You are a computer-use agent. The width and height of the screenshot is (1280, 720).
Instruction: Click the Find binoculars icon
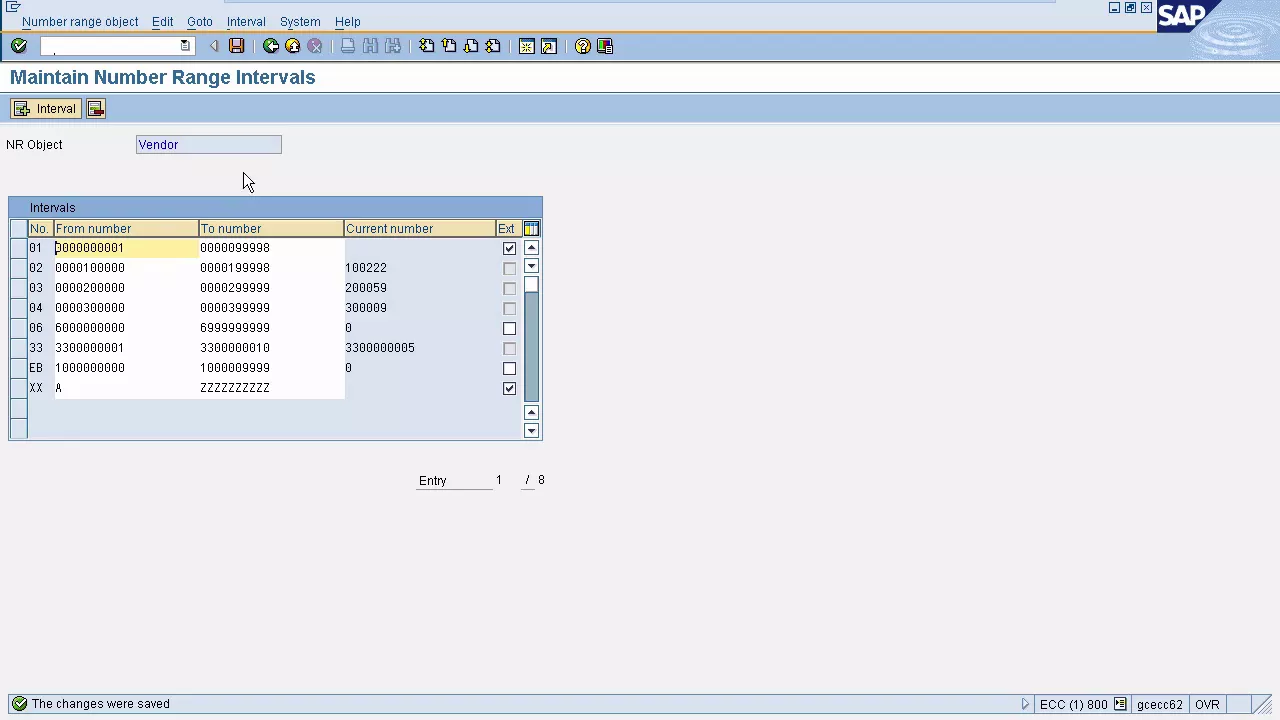(x=370, y=46)
